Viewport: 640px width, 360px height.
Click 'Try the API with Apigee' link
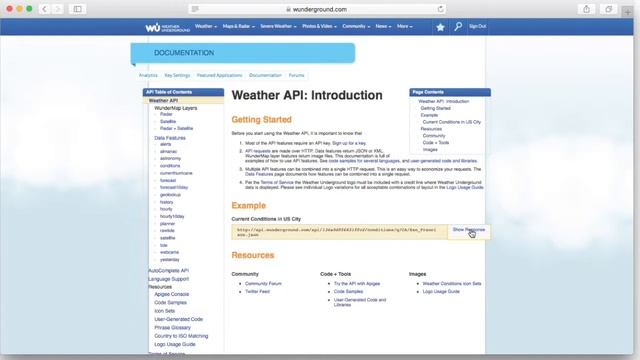coord(357,283)
